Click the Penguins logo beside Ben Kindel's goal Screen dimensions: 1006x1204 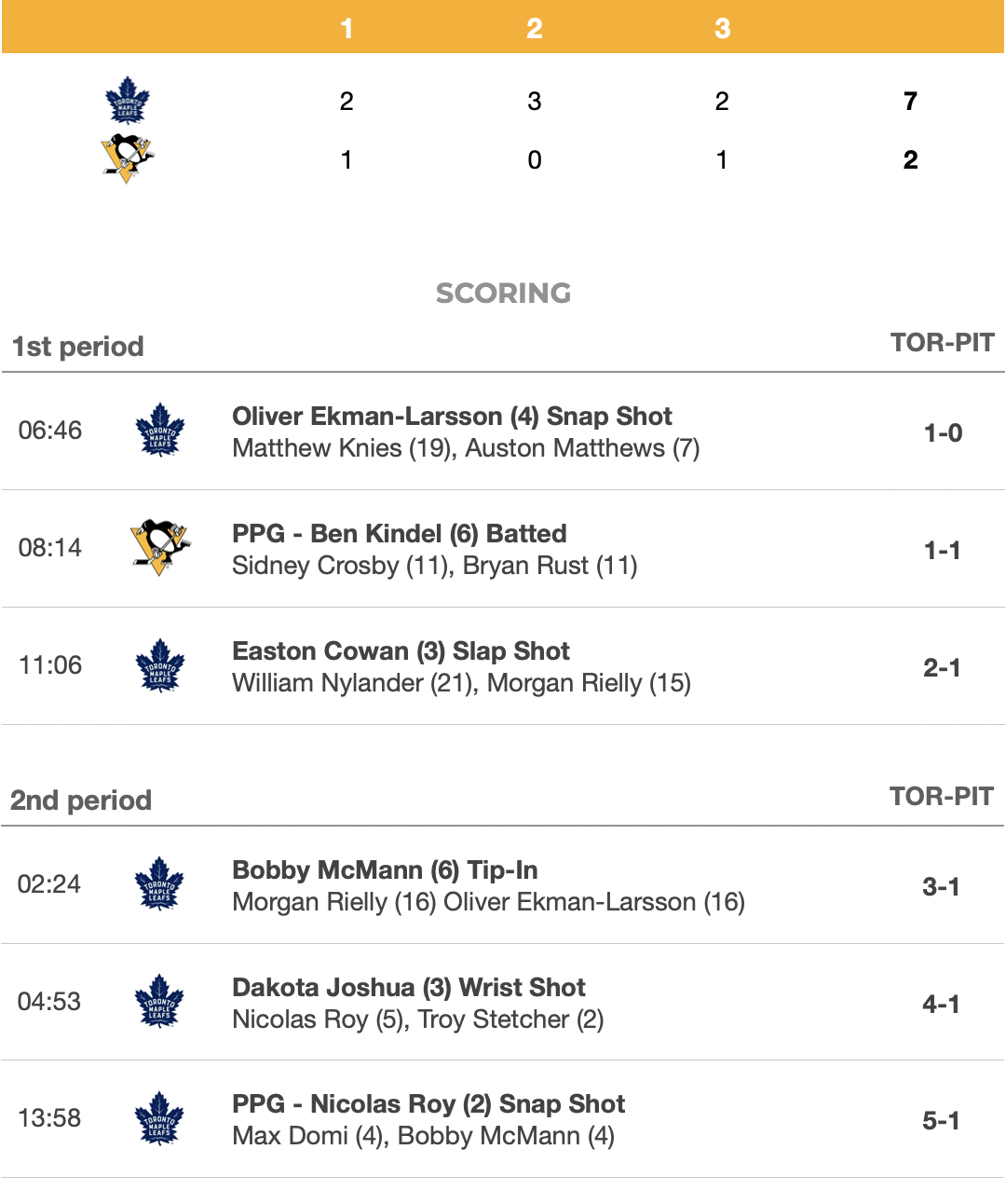click(160, 547)
